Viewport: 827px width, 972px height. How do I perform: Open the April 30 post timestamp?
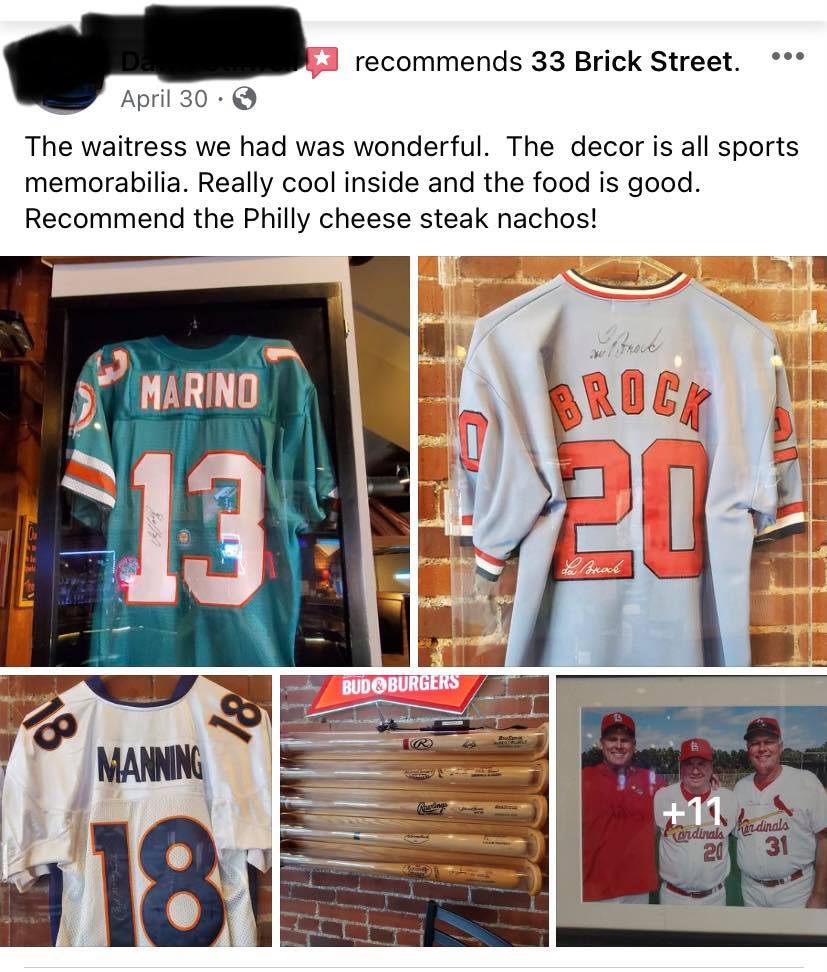point(164,99)
